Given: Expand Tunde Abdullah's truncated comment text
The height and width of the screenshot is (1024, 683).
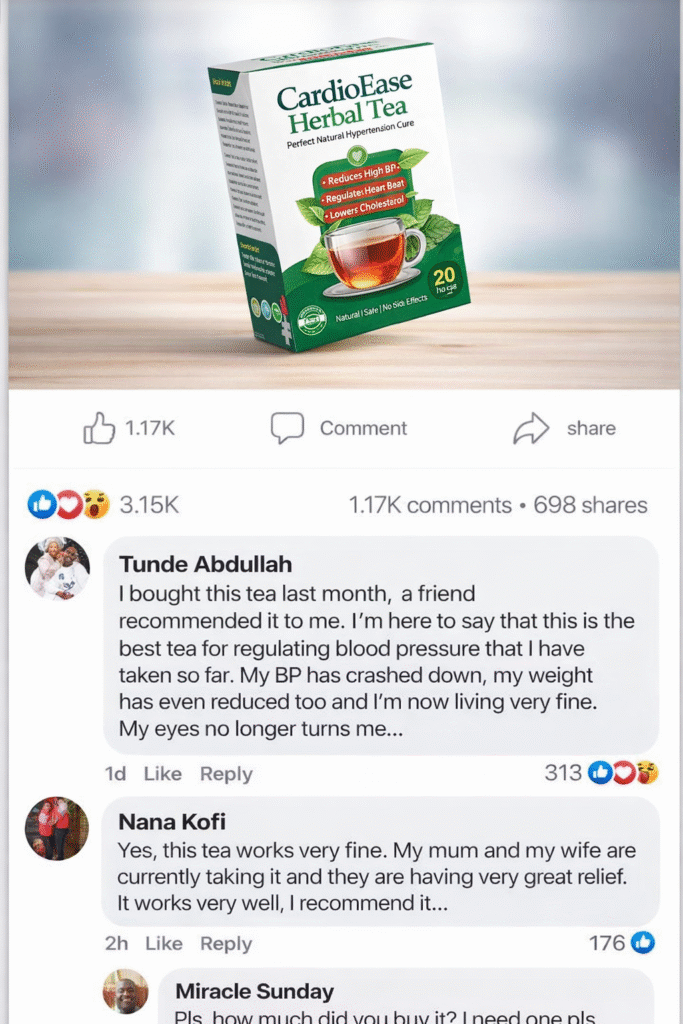Looking at the screenshot, I should [x=392, y=729].
